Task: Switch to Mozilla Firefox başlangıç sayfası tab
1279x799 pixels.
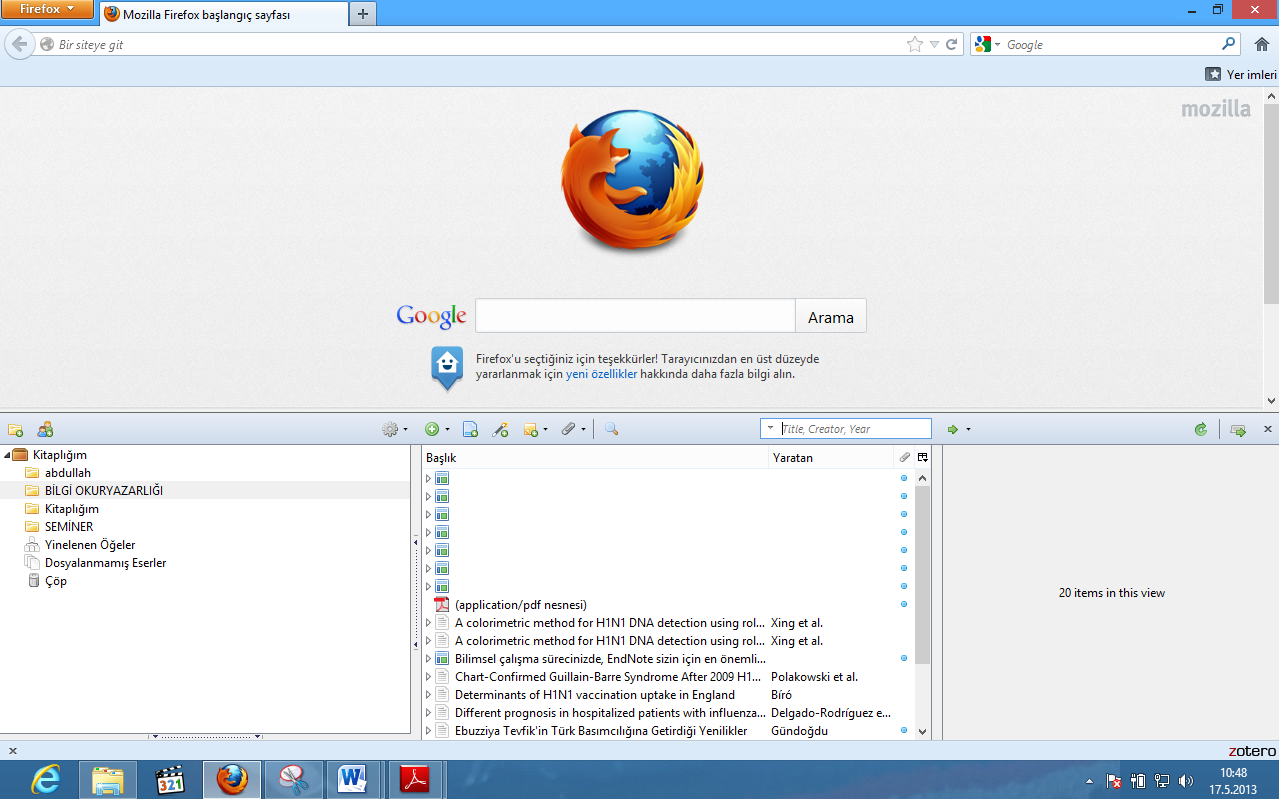Action: (x=223, y=14)
